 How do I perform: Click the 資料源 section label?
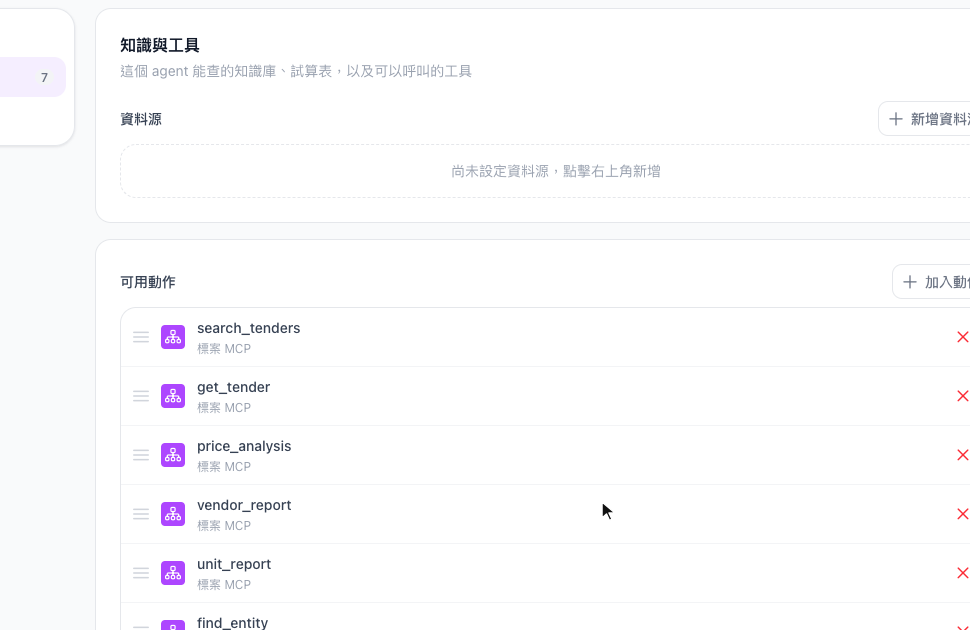coord(141,119)
